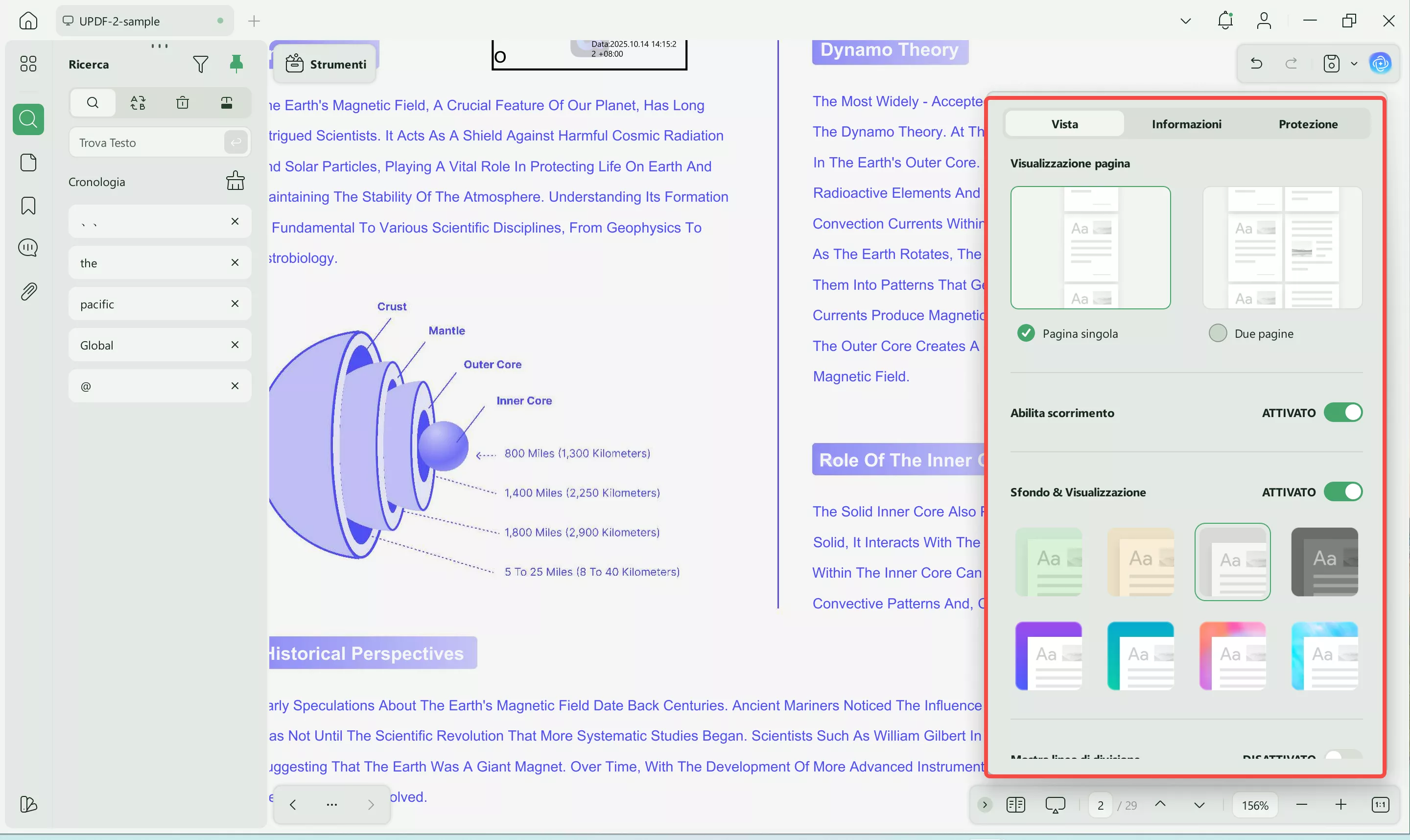Image resolution: width=1410 pixels, height=840 pixels.
Task: Pin the Ricerca panel
Action: pos(236,64)
